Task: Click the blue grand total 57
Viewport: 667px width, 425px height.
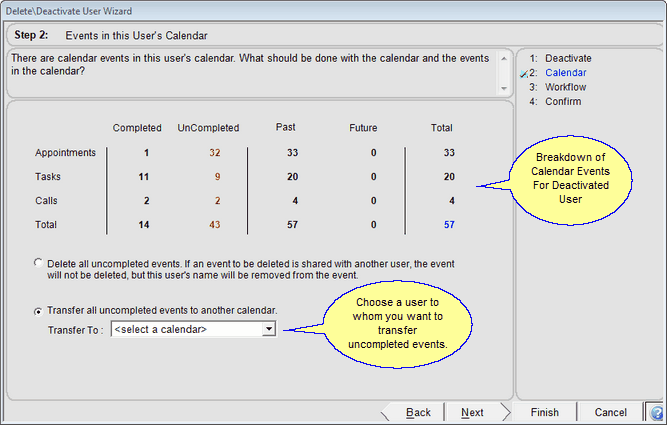Action: tap(449, 225)
